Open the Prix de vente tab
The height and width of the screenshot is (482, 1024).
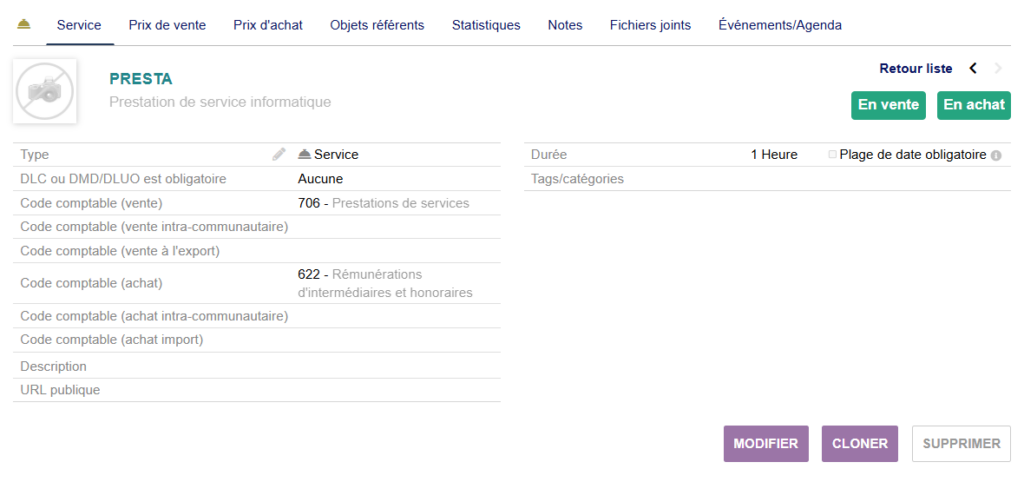coord(167,25)
